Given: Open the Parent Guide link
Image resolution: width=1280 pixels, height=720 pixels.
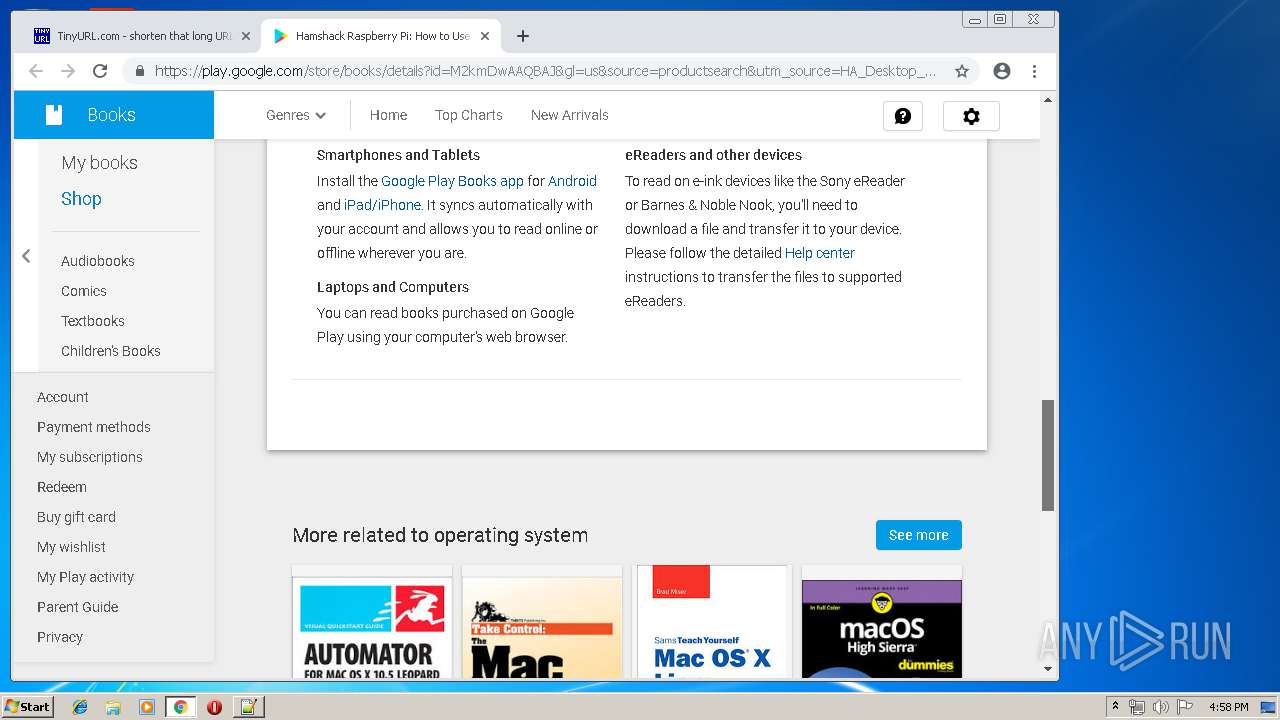Looking at the screenshot, I should pos(78,607).
